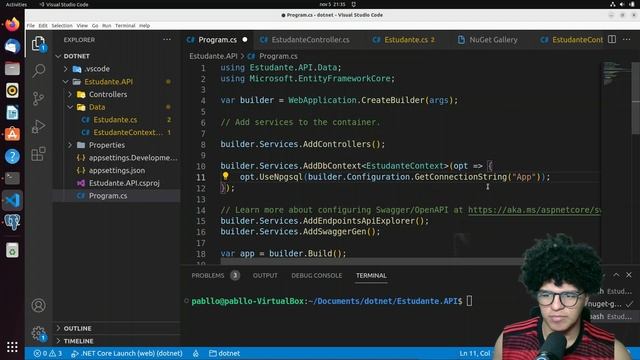
Task: Click the terminal prompt input area
Action: [469, 301]
